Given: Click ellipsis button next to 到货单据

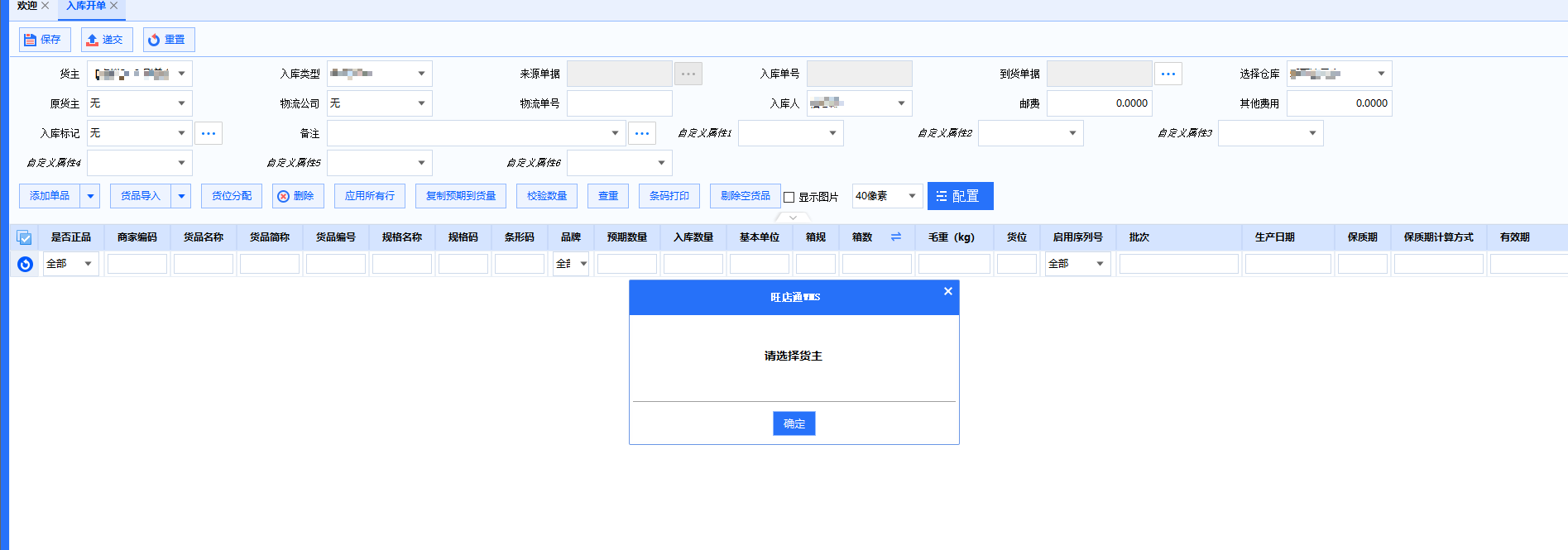Looking at the screenshot, I should [1168, 74].
